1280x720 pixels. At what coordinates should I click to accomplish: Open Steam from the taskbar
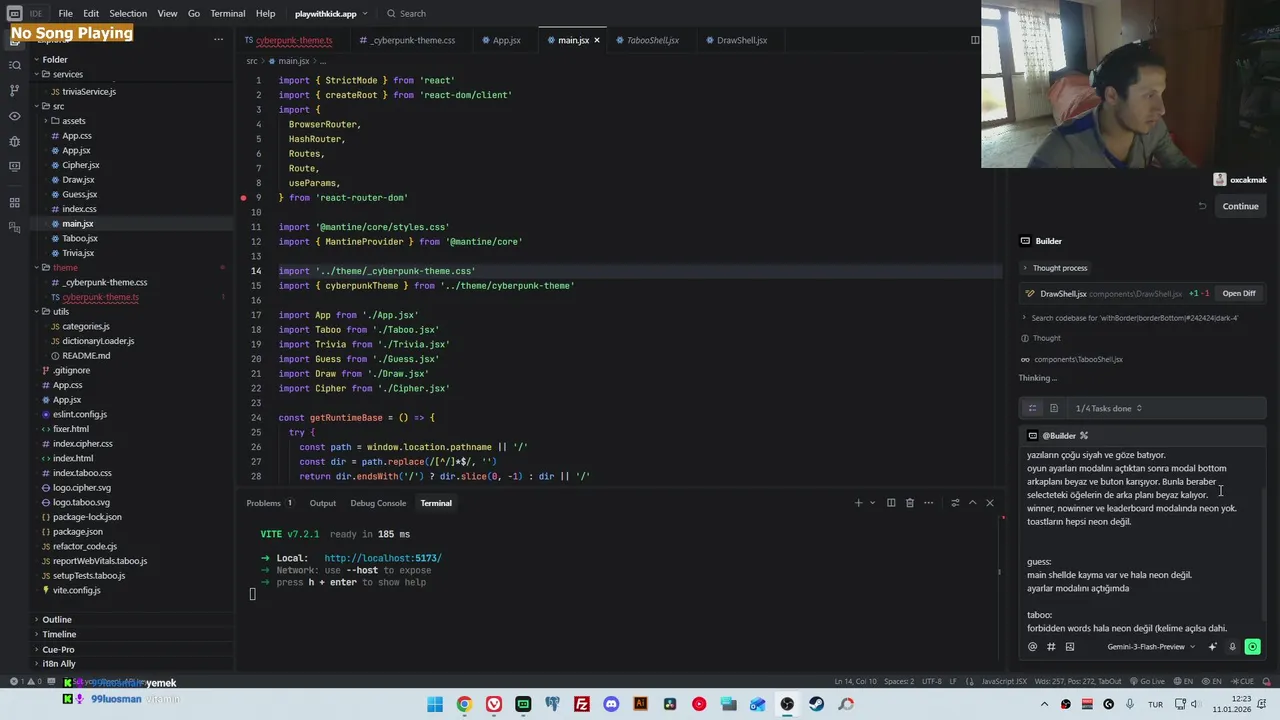[817, 704]
